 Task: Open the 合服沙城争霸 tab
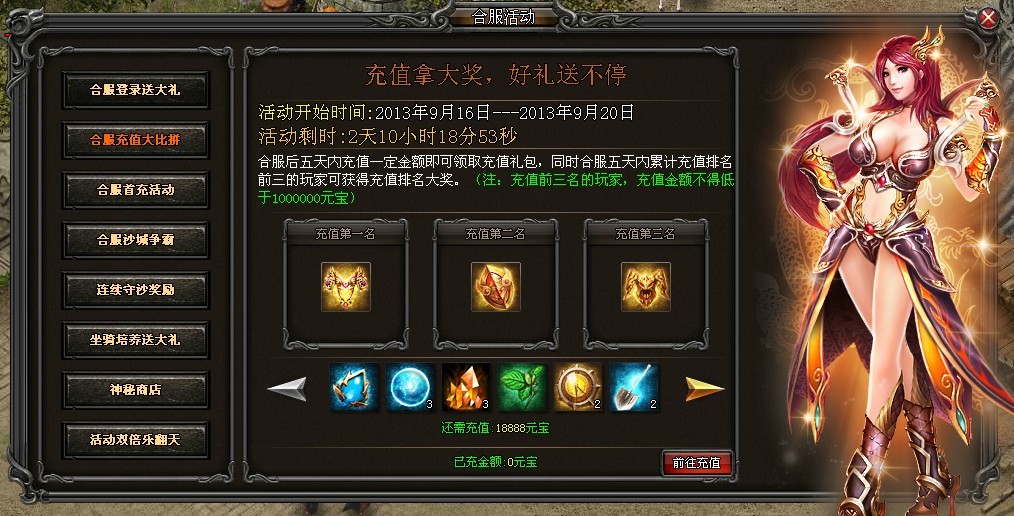pos(136,240)
